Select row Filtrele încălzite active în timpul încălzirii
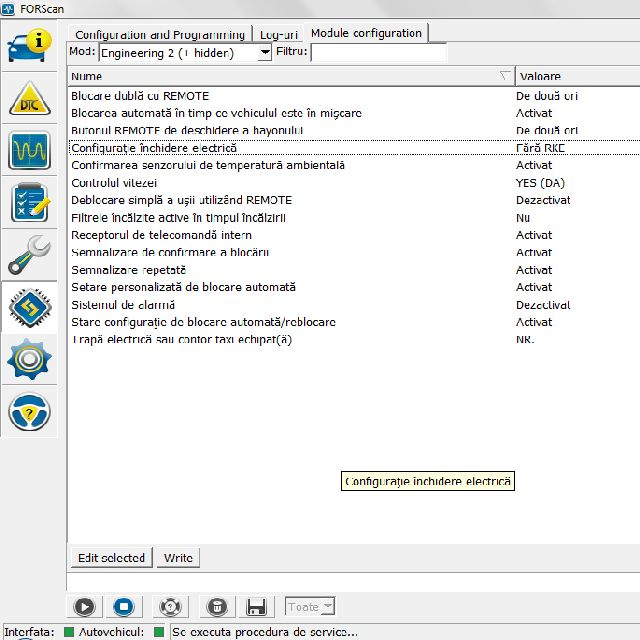 (x=353, y=218)
